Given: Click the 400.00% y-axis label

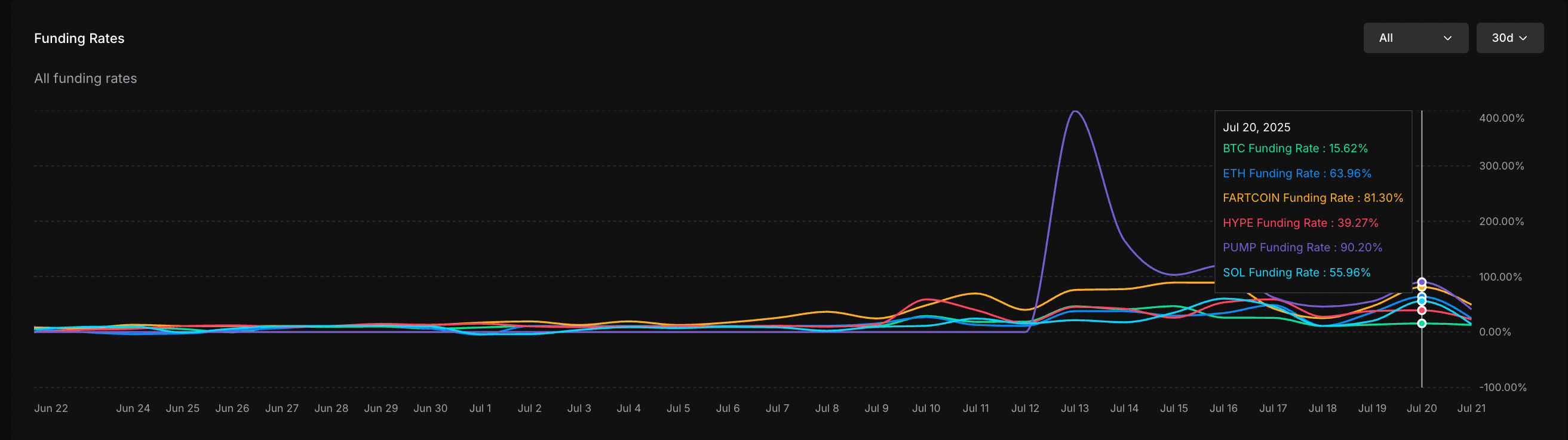Looking at the screenshot, I should click(x=1502, y=118).
